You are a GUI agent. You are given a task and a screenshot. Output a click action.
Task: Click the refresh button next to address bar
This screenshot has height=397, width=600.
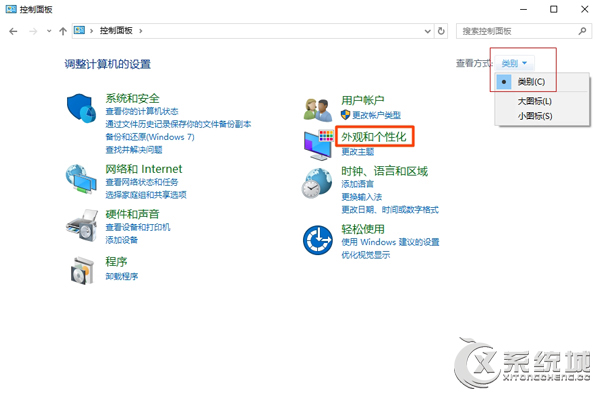(441, 31)
